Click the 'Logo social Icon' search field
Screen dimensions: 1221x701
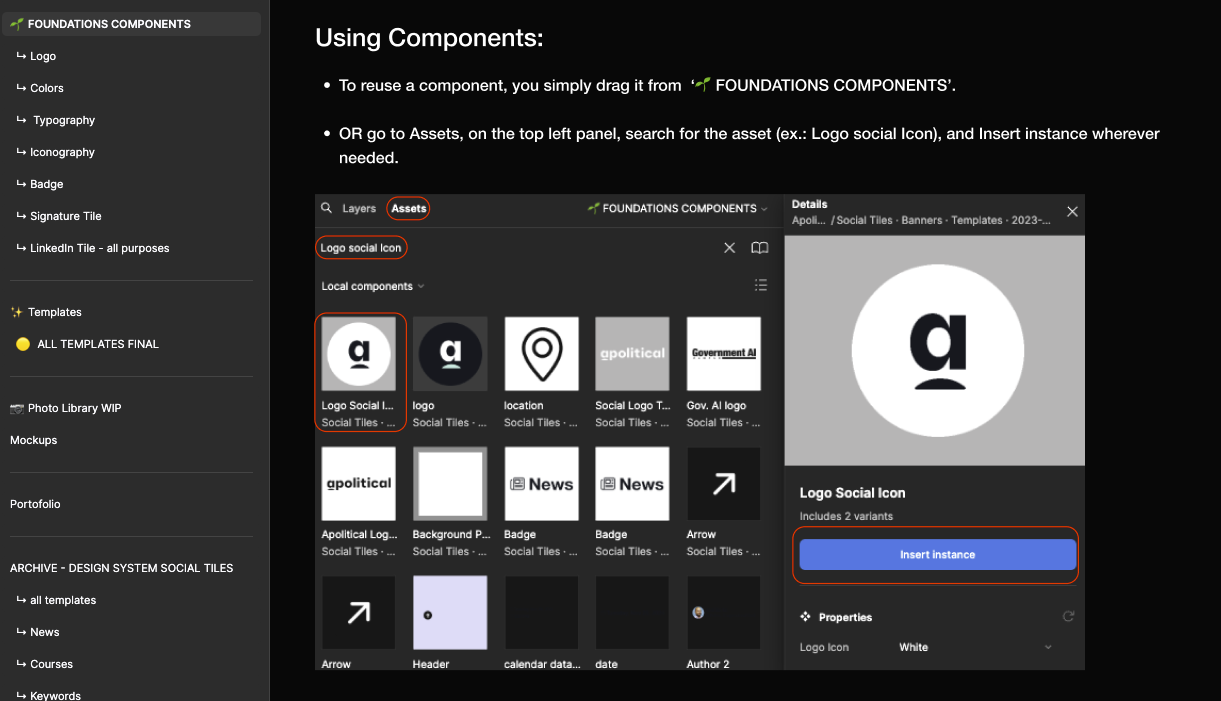361,248
